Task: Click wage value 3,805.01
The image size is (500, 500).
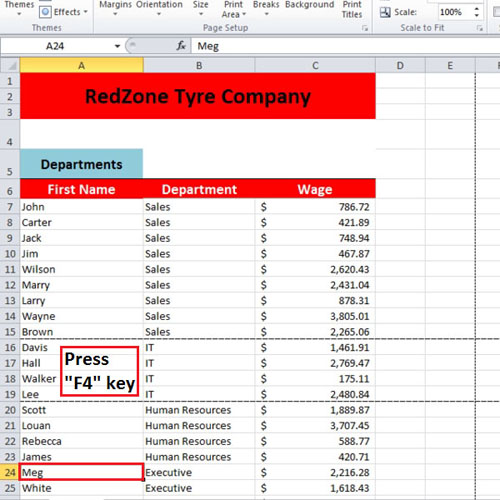Action: [315, 316]
